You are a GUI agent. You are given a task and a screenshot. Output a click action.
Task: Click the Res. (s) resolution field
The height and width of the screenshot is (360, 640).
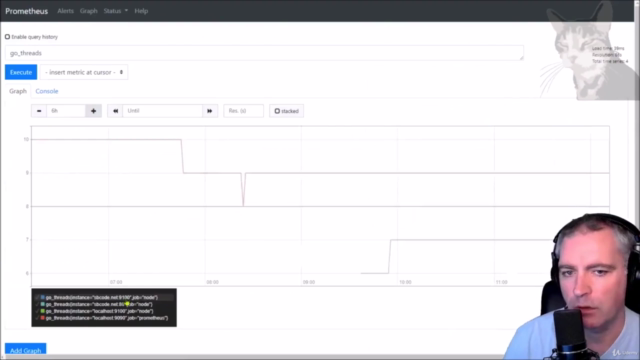point(243,111)
